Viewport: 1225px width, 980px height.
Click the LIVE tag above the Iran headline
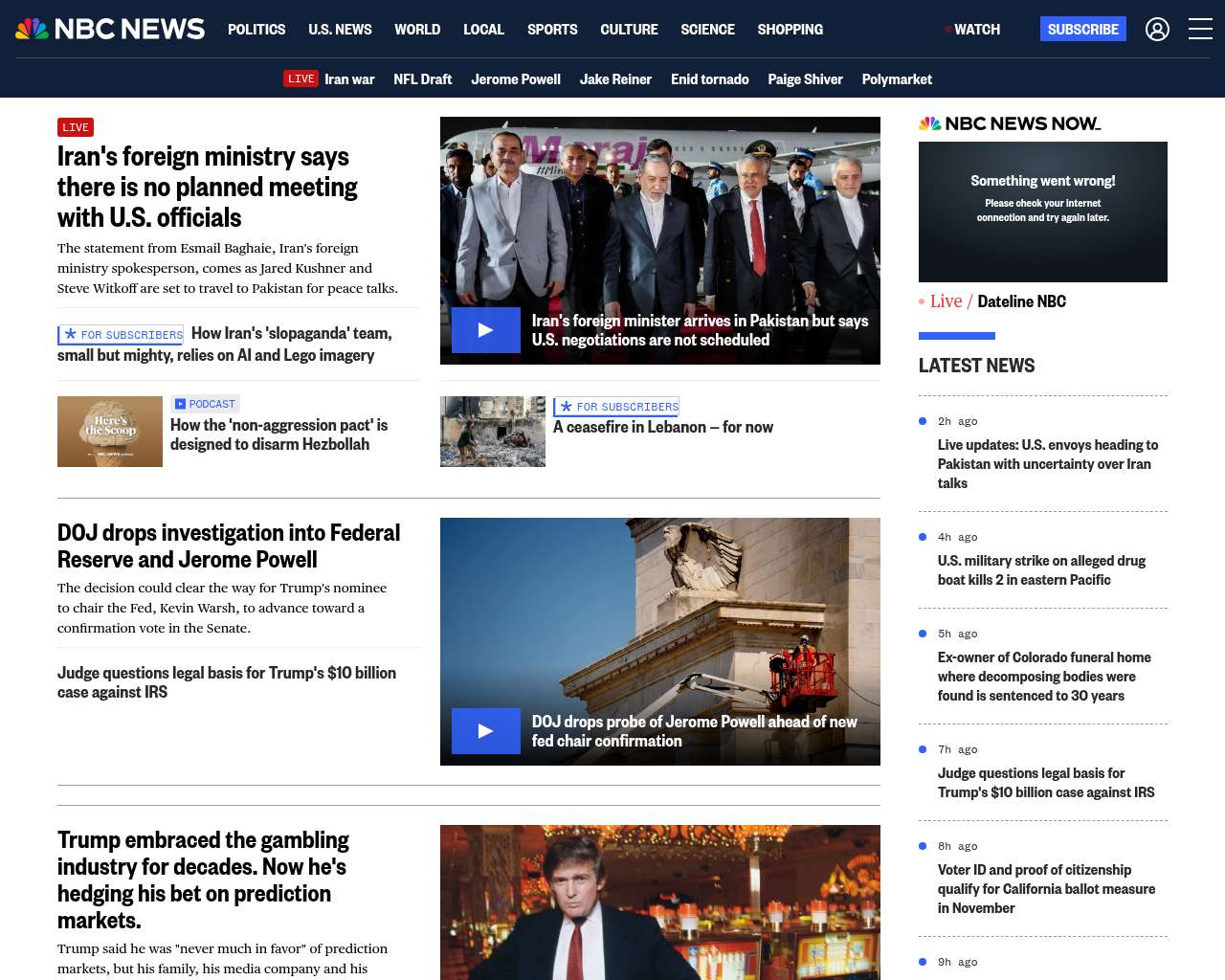pos(76,127)
